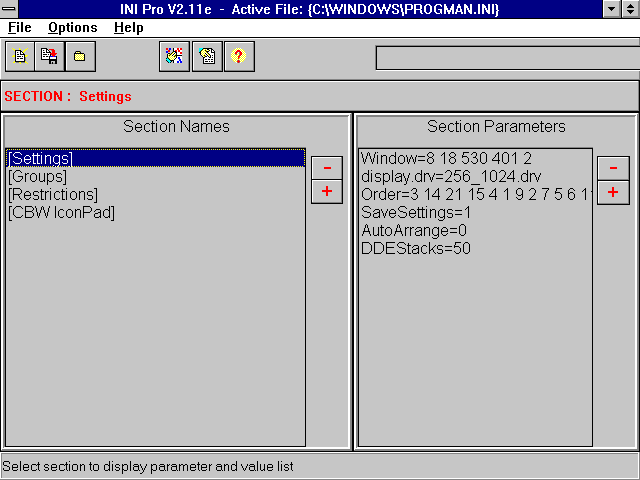Click the colorful grid hand toolbar icon
This screenshot has width=640, height=480.
(x=174, y=57)
